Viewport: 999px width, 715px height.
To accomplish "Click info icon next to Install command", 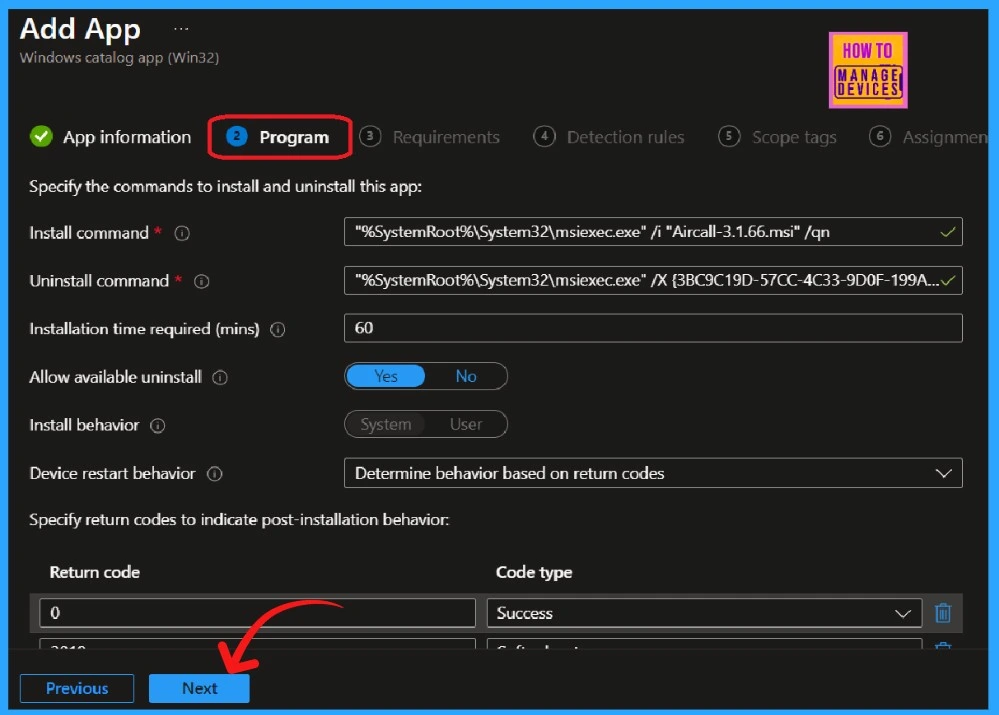I will pos(182,233).
